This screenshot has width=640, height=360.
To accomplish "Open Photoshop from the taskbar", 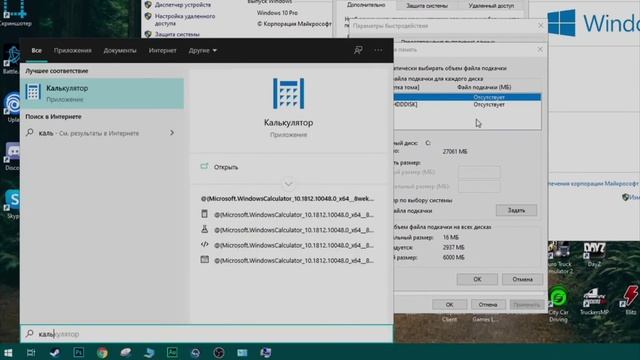I will point(78,353).
